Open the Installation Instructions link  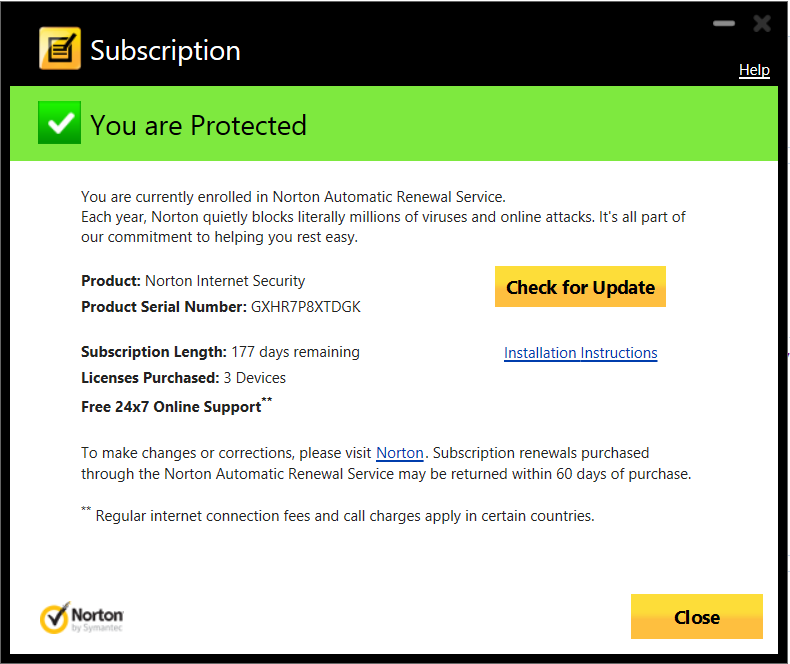580,353
